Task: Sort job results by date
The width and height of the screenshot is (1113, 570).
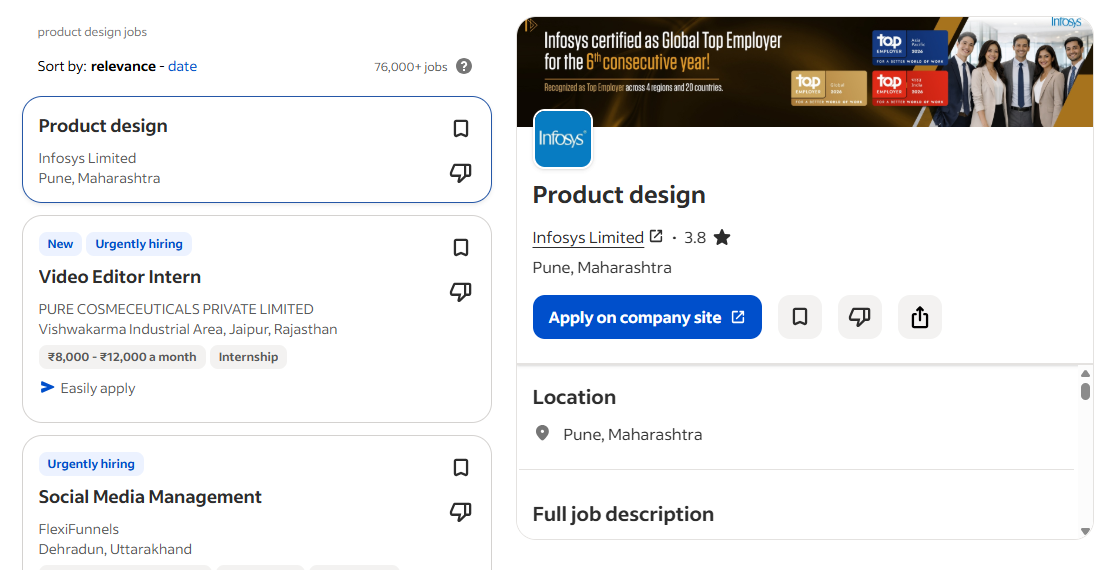Action: [x=182, y=66]
